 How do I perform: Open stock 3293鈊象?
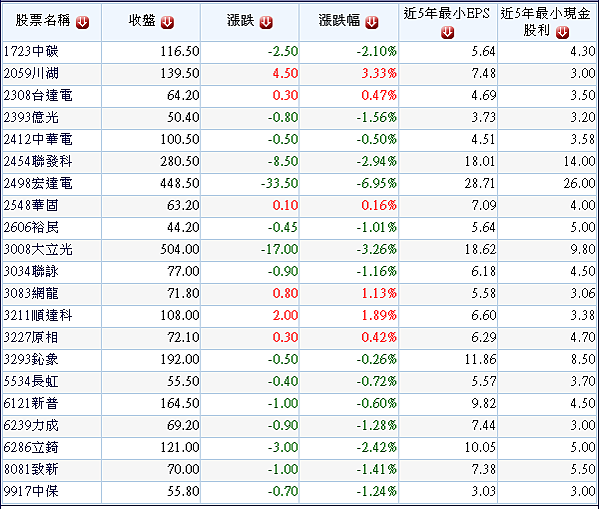[x=31, y=359]
